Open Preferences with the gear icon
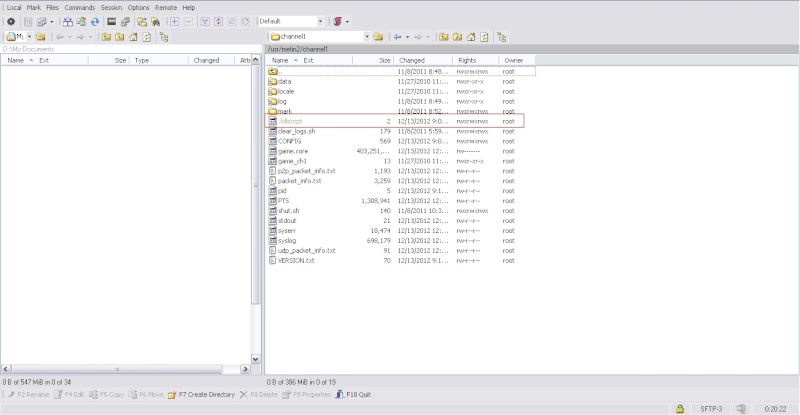 click(11, 21)
